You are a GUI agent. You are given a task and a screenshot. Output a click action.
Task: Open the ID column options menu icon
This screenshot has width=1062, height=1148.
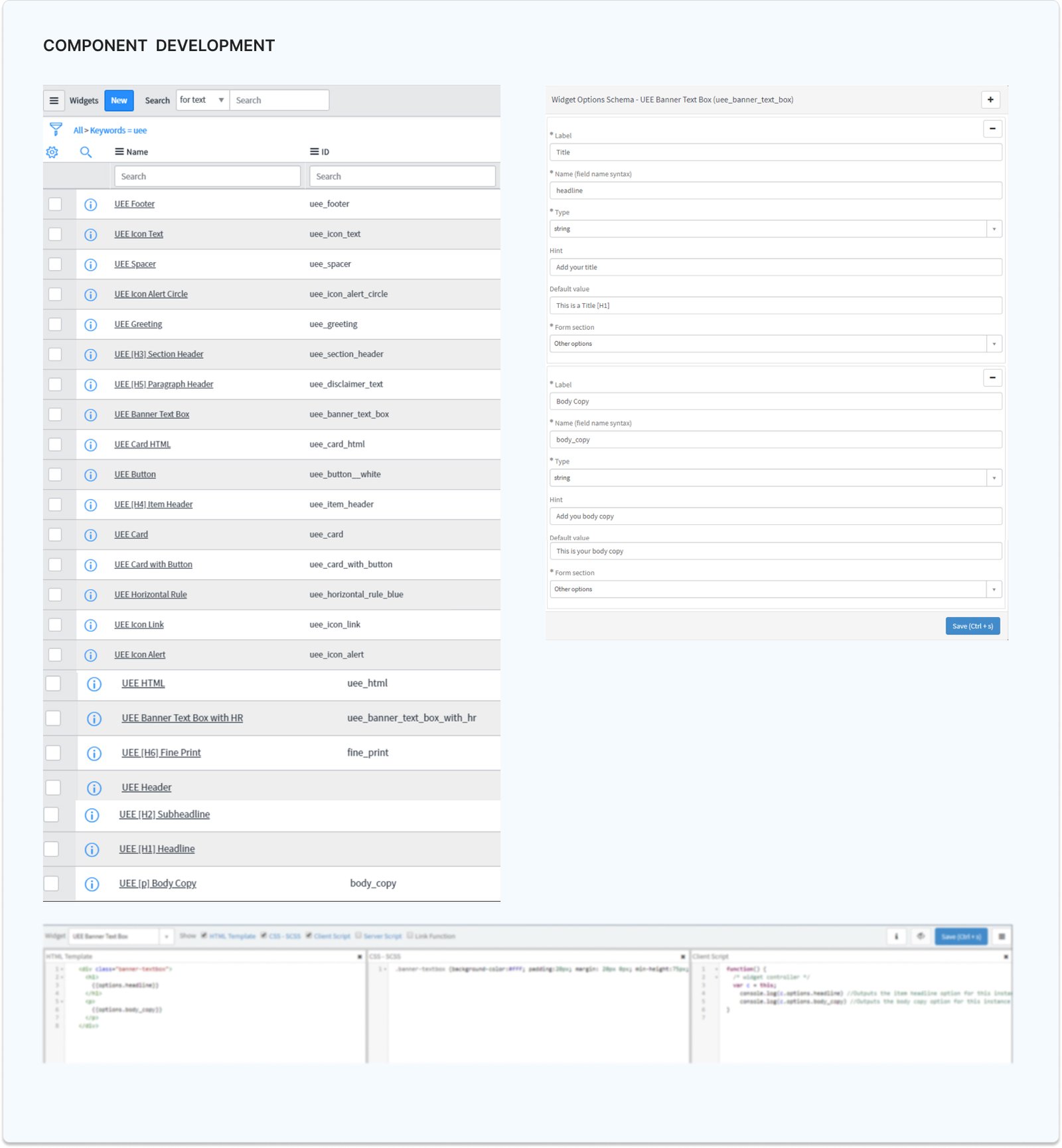pyautogui.click(x=314, y=152)
